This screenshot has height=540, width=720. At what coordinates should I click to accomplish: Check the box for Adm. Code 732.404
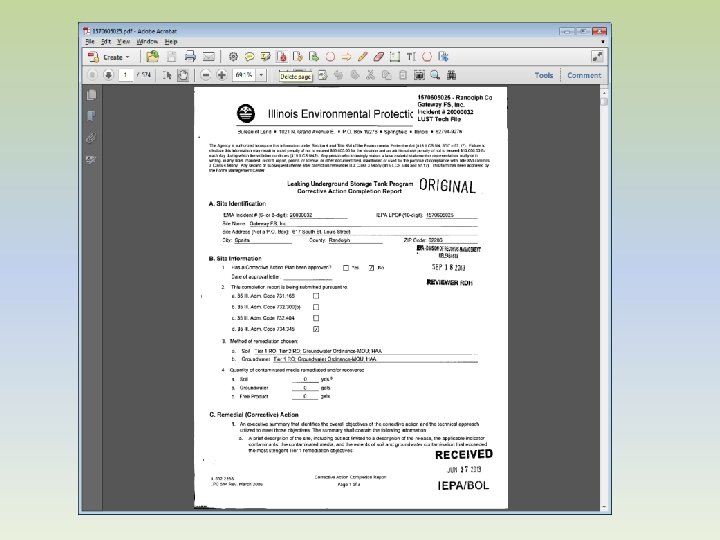(316, 318)
